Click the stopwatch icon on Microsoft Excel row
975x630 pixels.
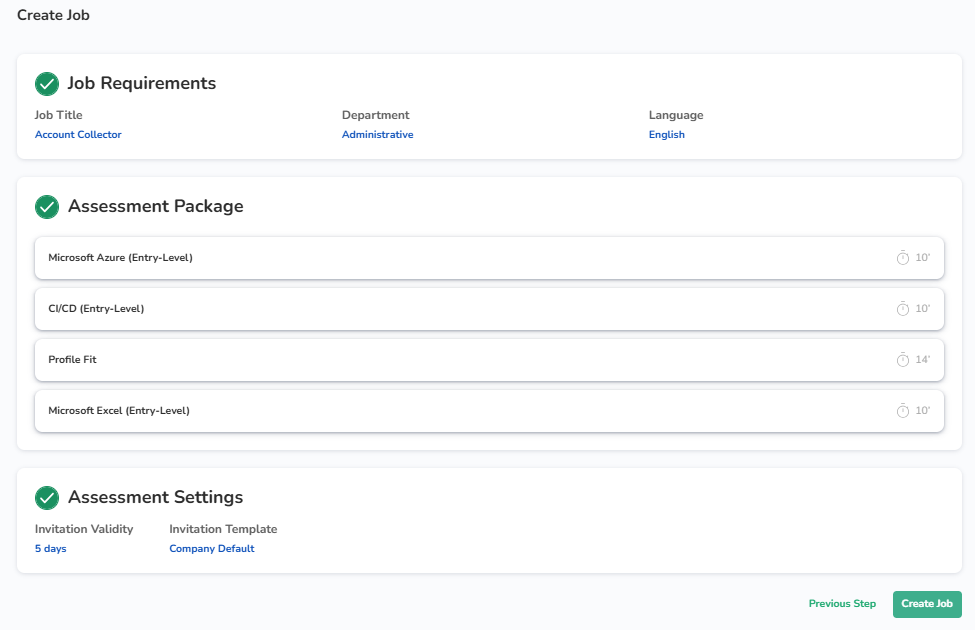point(903,411)
